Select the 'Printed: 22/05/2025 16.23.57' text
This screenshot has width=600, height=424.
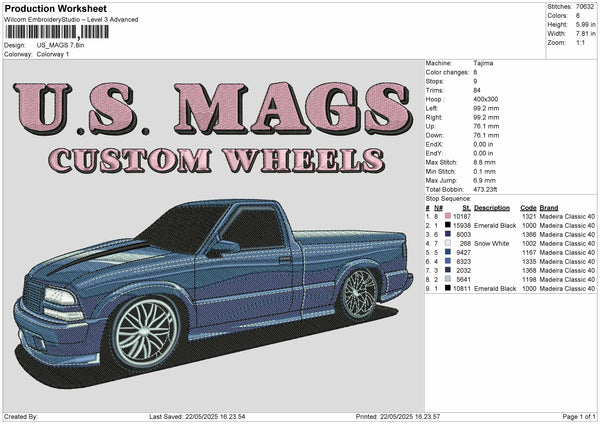pos(398,416)
